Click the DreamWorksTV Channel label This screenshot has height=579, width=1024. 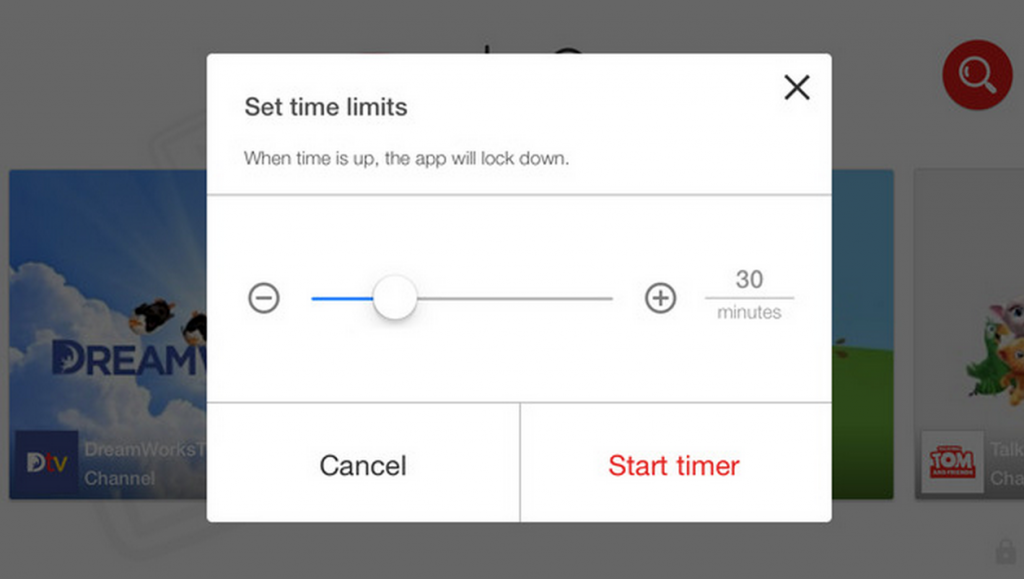(145, 463)
